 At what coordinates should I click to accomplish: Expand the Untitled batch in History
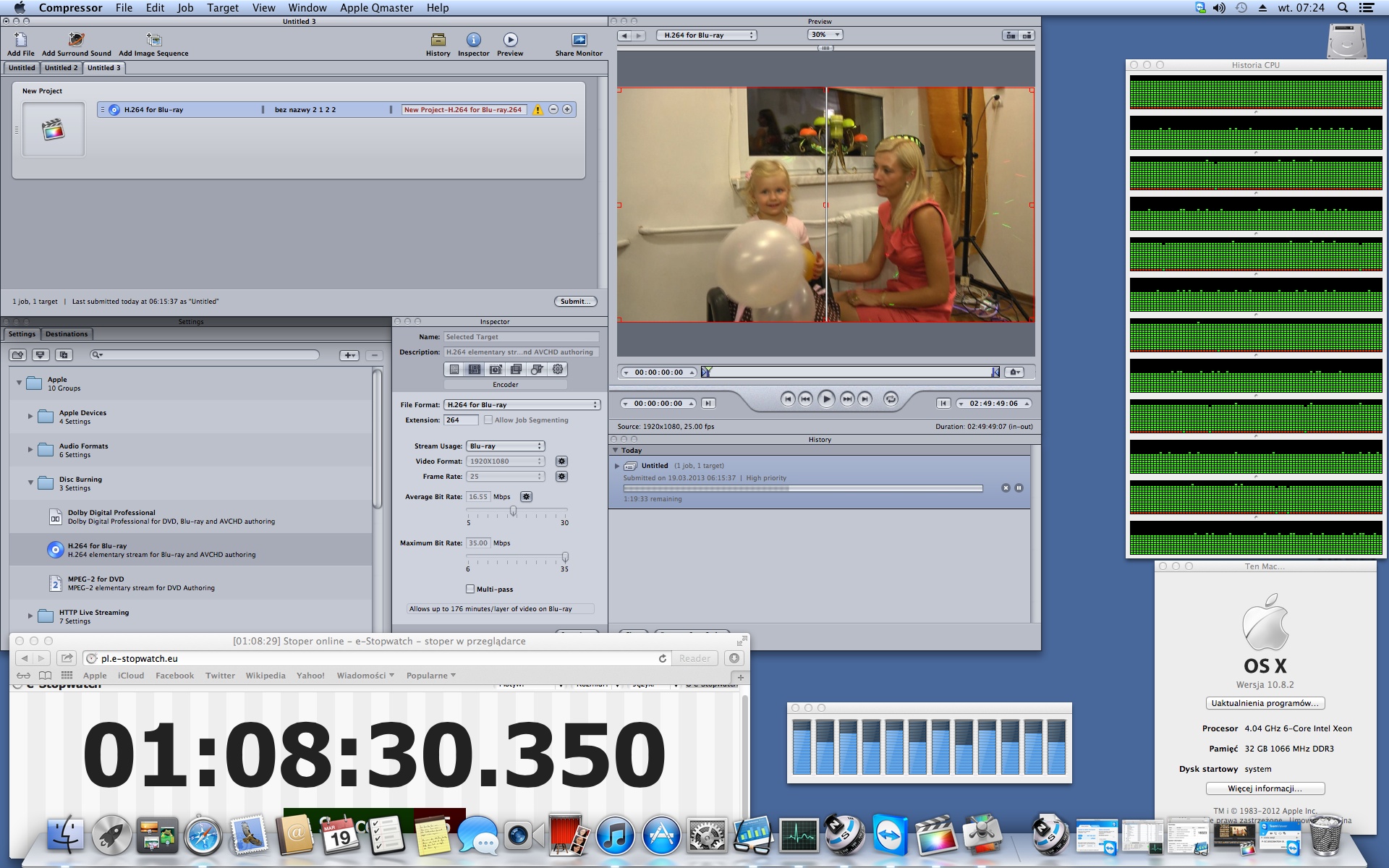pyautogui.click(x=617, y=466)
